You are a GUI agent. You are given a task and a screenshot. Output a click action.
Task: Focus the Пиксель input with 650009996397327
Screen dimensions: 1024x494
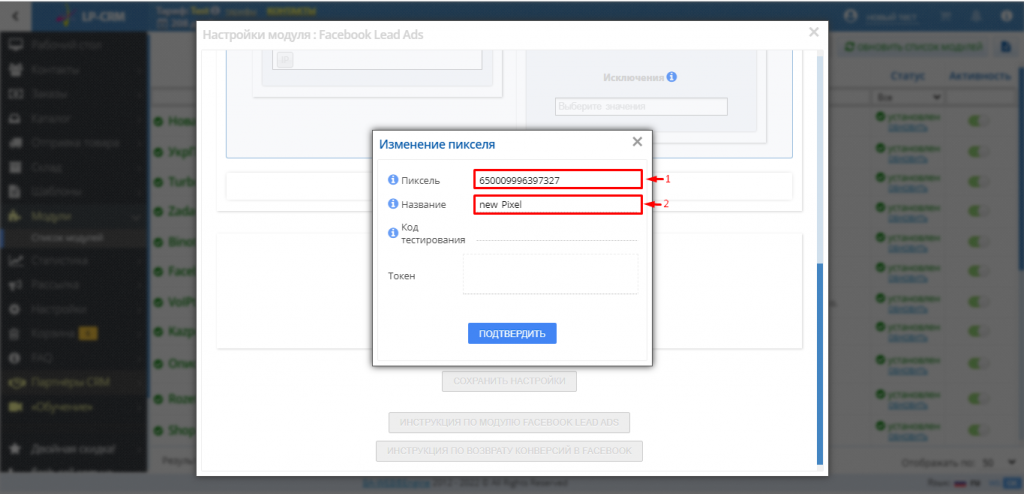pyautogui.click(x=558, y=180)
